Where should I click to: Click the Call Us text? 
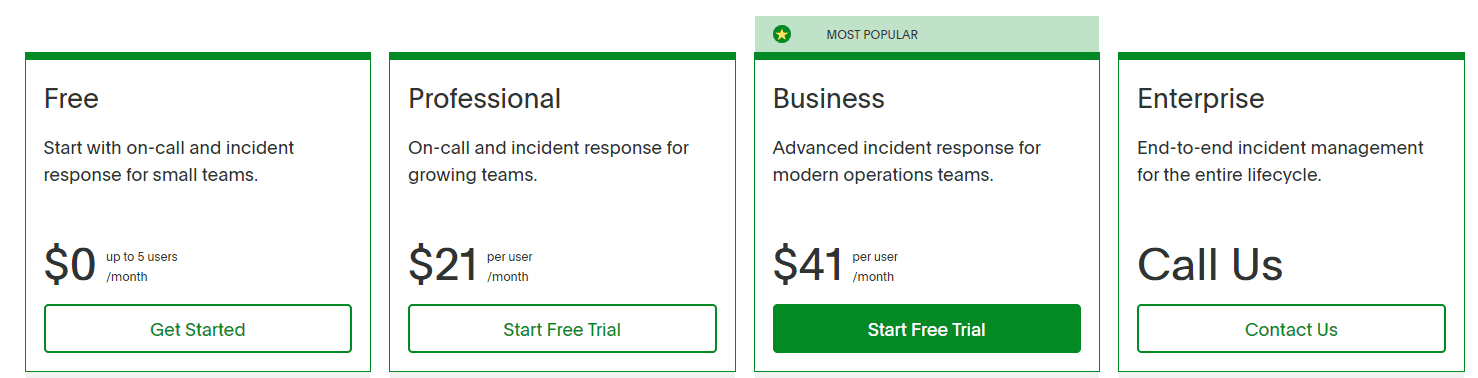pyautogui.click(x=1210, y=265)
